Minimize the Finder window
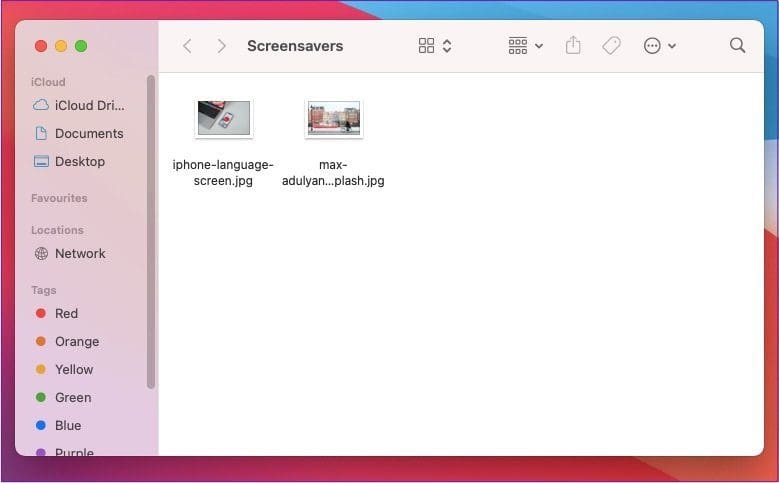779x483 pixels. coord(61,46)
